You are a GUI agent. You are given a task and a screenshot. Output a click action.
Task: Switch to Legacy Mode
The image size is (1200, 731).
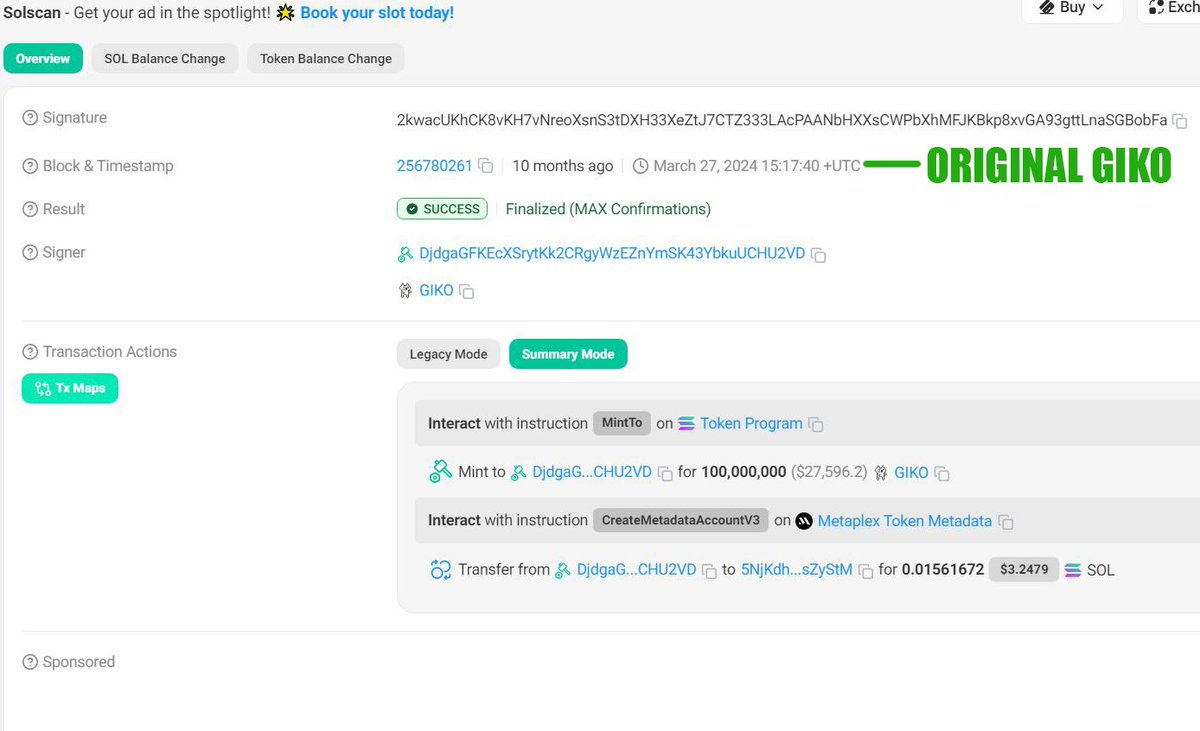click(x=448, y=354)
